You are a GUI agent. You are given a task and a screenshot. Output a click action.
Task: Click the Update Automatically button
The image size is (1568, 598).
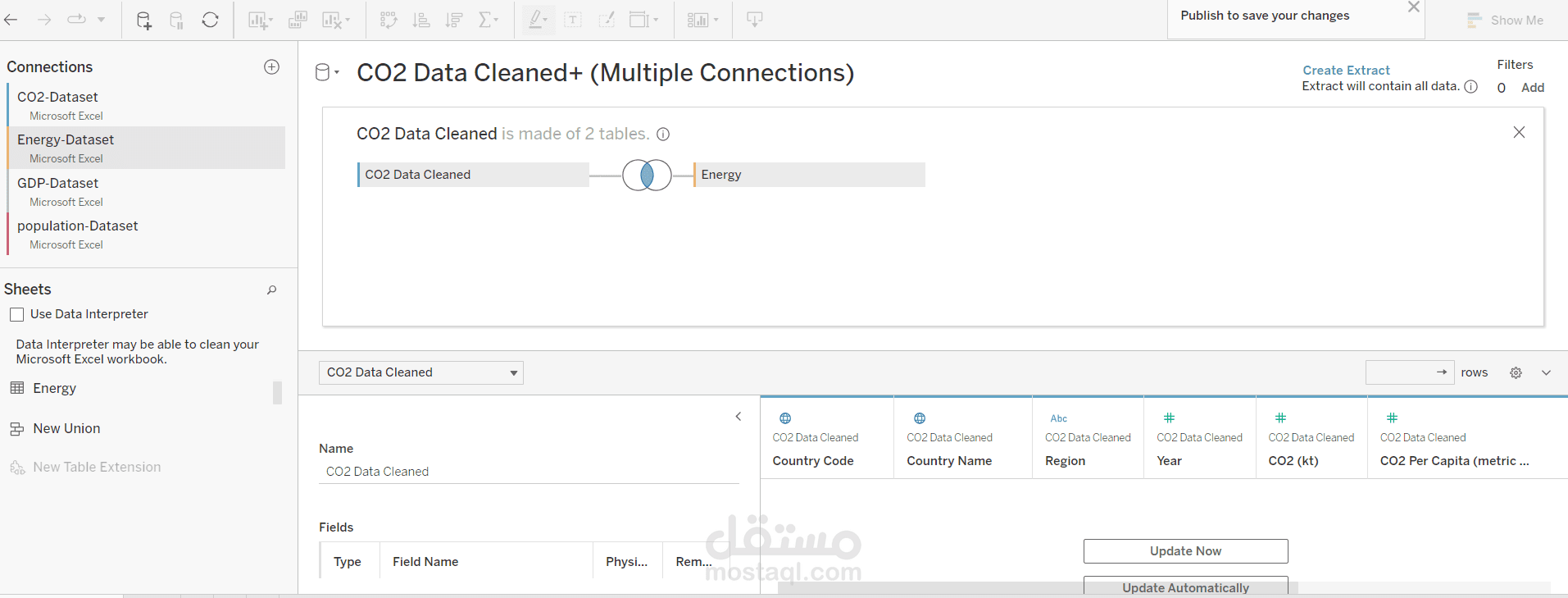(1186, 587)
